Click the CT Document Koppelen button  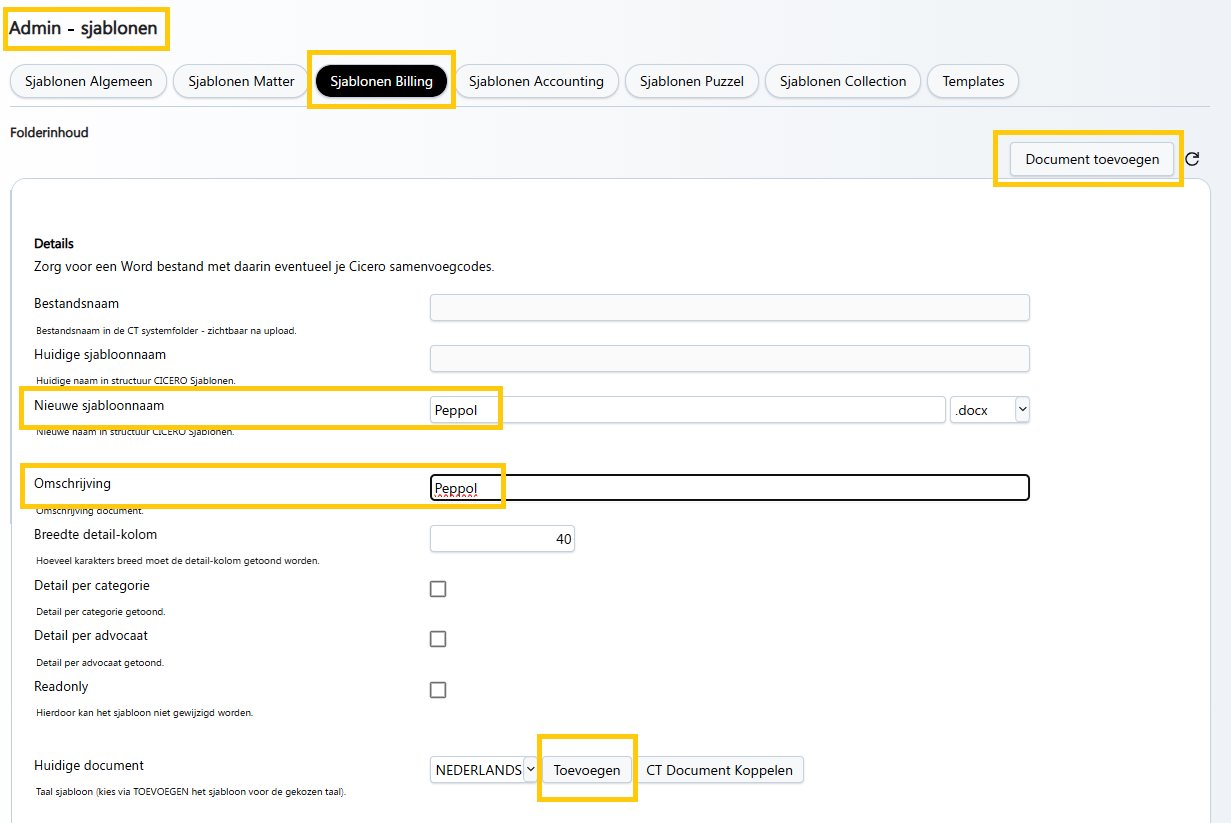(719, 770)
